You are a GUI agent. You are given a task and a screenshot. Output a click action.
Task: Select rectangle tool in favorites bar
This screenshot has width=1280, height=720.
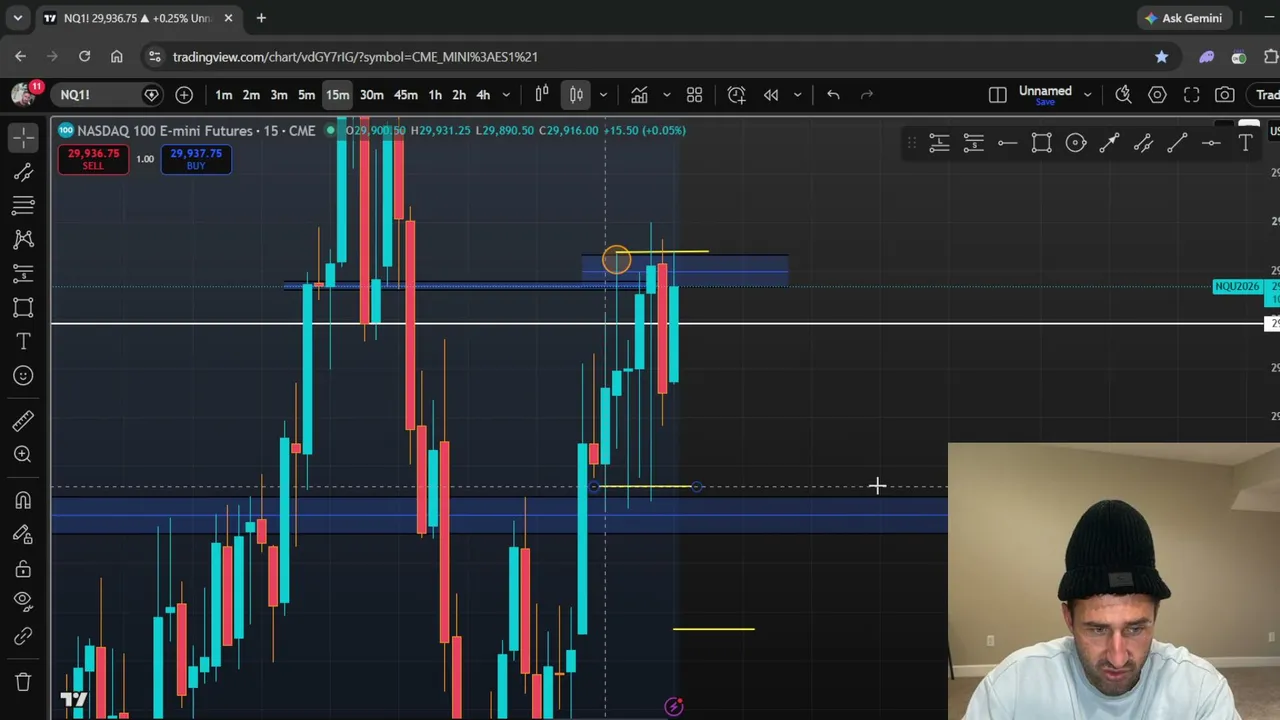coord(1042,144)
